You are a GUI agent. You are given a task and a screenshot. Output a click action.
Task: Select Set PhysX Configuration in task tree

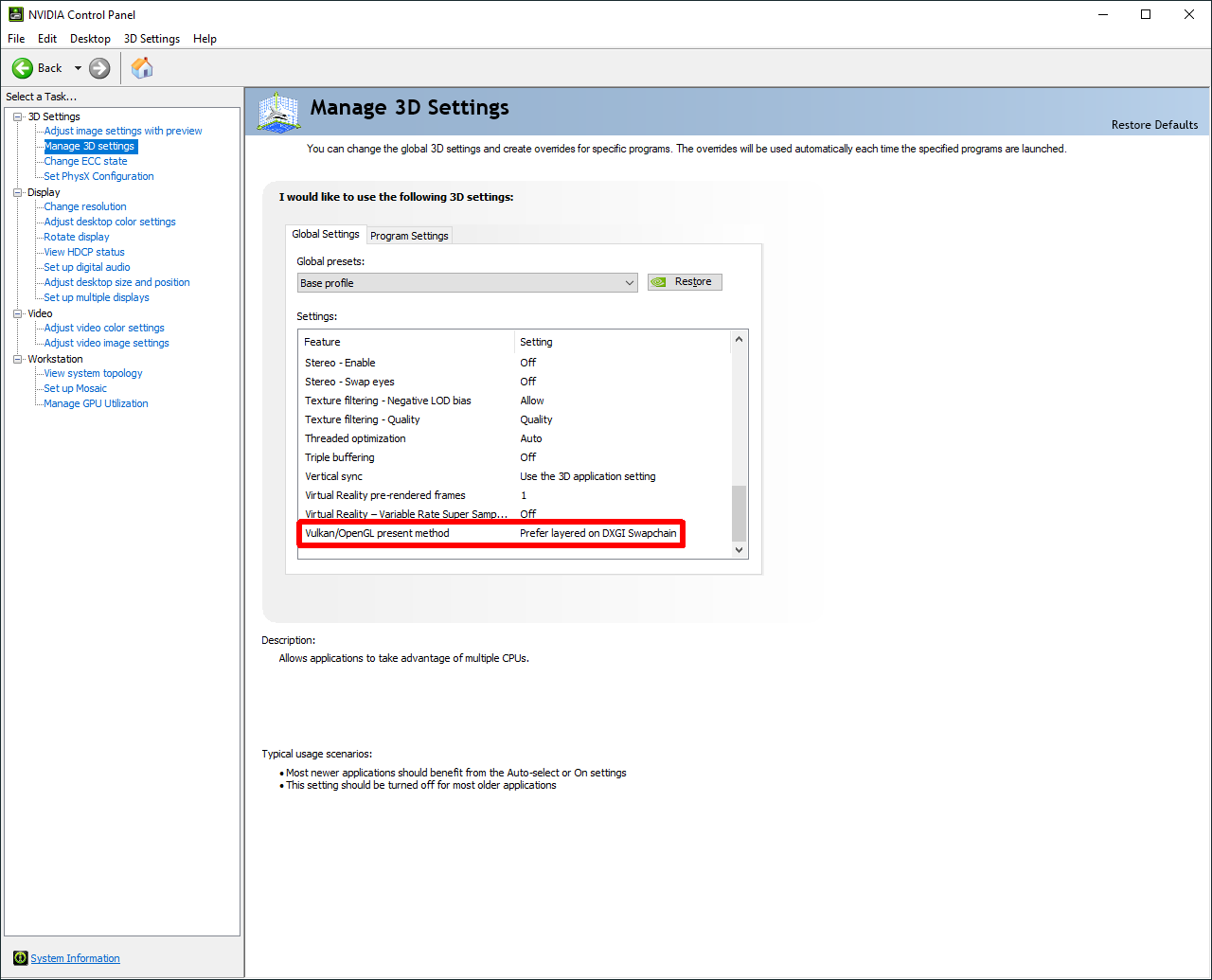(98, 176)
